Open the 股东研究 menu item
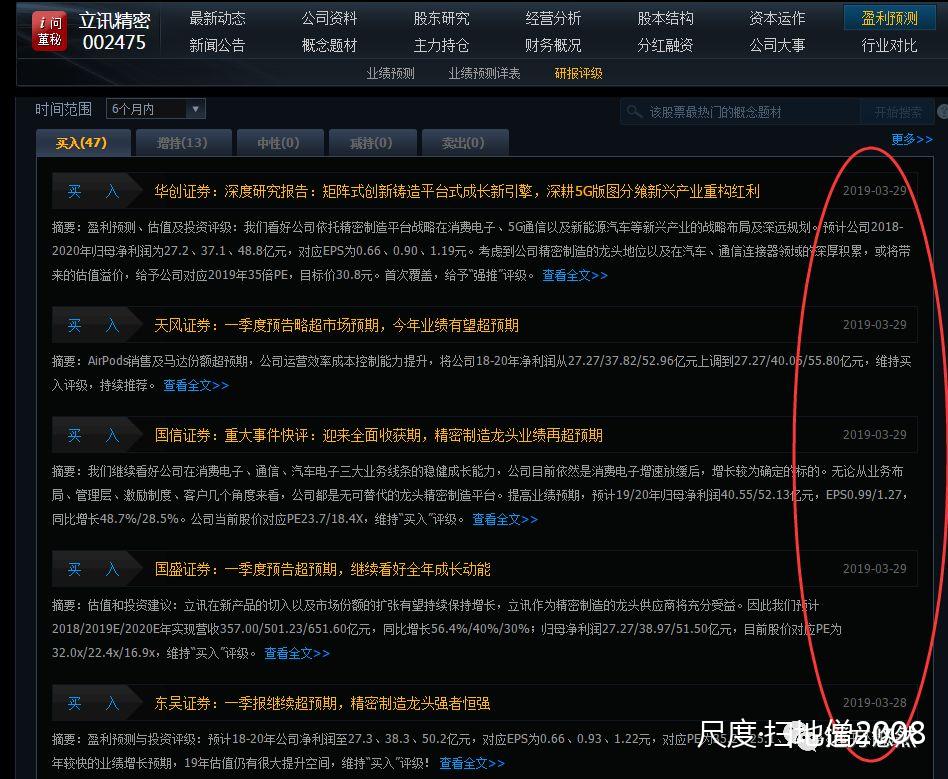The width and height of the screenshot is (948, 779). pyautogui.click(x=441, y=18)
